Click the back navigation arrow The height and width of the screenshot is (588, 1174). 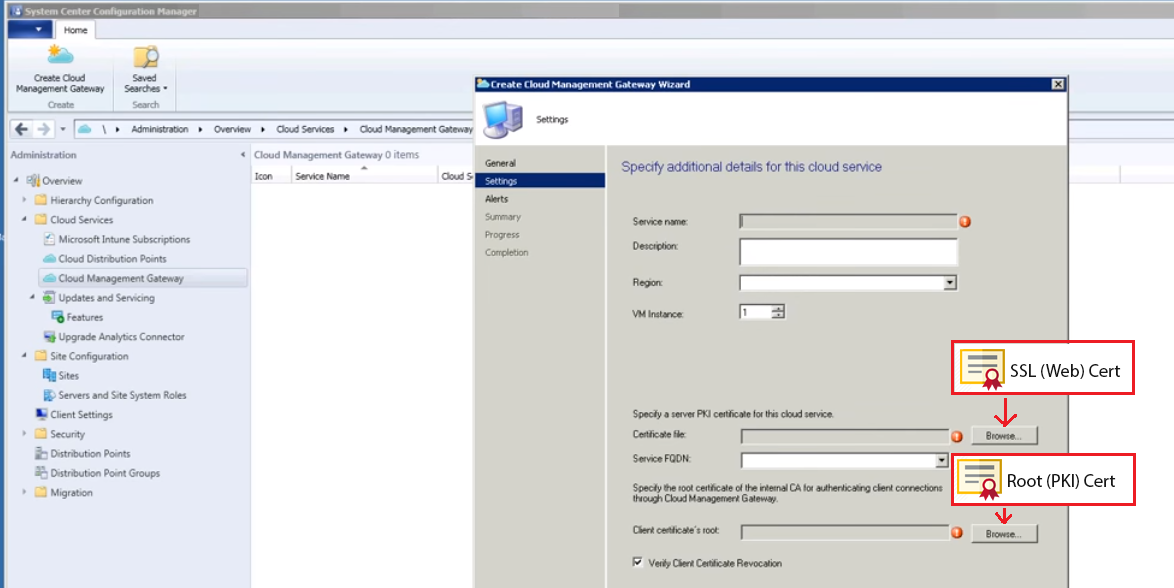coord(22,129)
